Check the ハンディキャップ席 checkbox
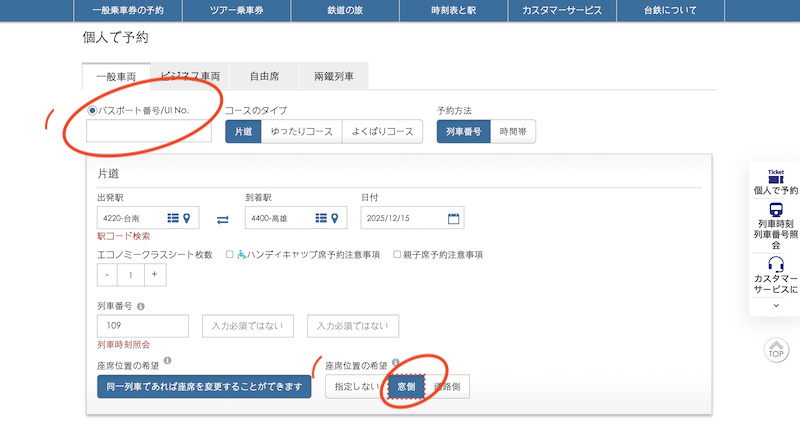Screen dimensions: 800x429 click(x=230, y=255)
